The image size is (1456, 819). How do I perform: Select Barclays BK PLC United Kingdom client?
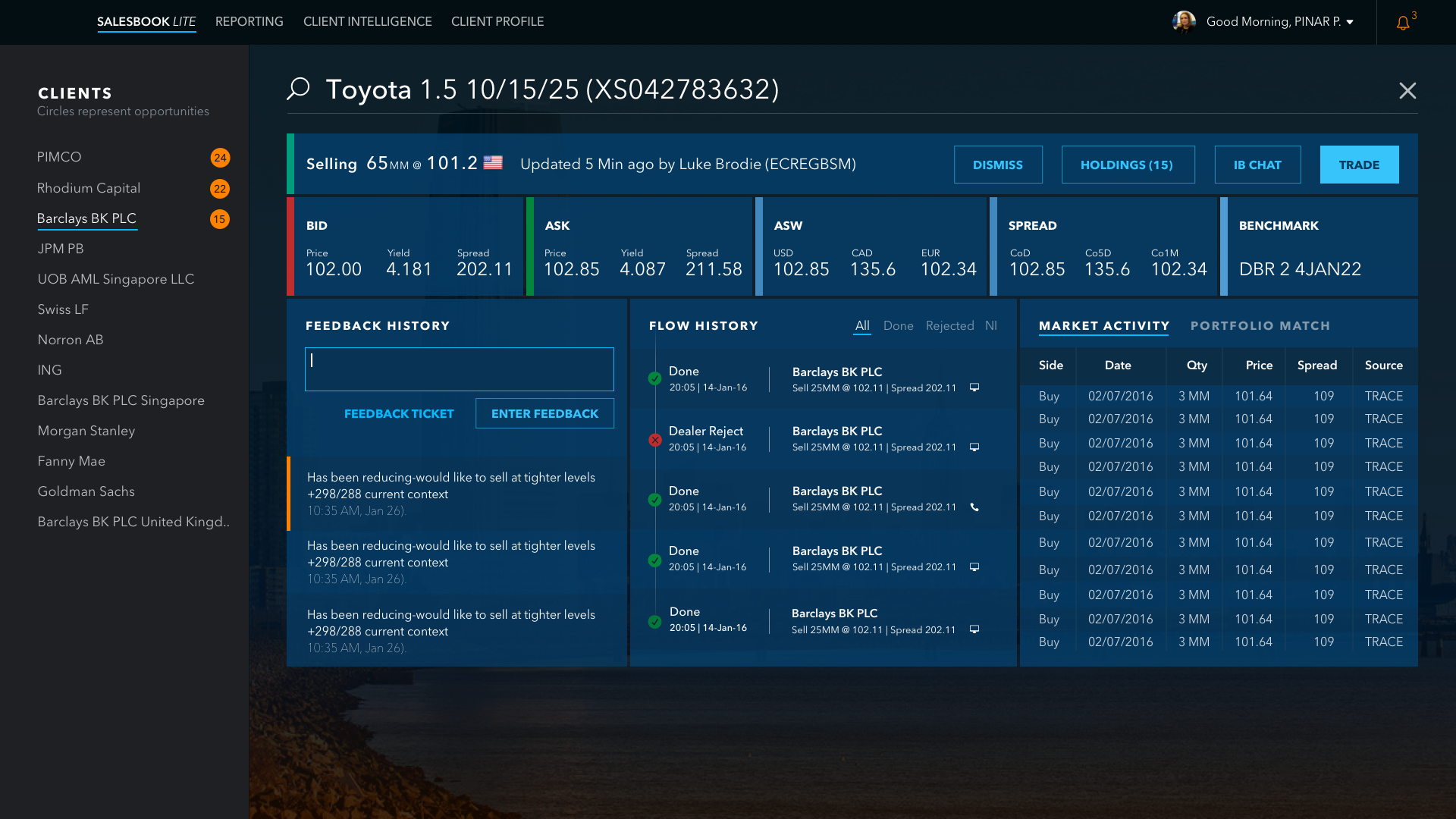pos(133,522)
